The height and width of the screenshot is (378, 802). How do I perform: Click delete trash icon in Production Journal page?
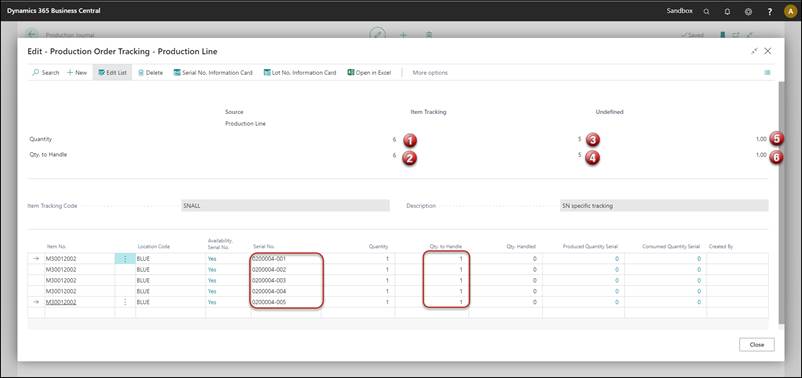(x=430, y=35)
